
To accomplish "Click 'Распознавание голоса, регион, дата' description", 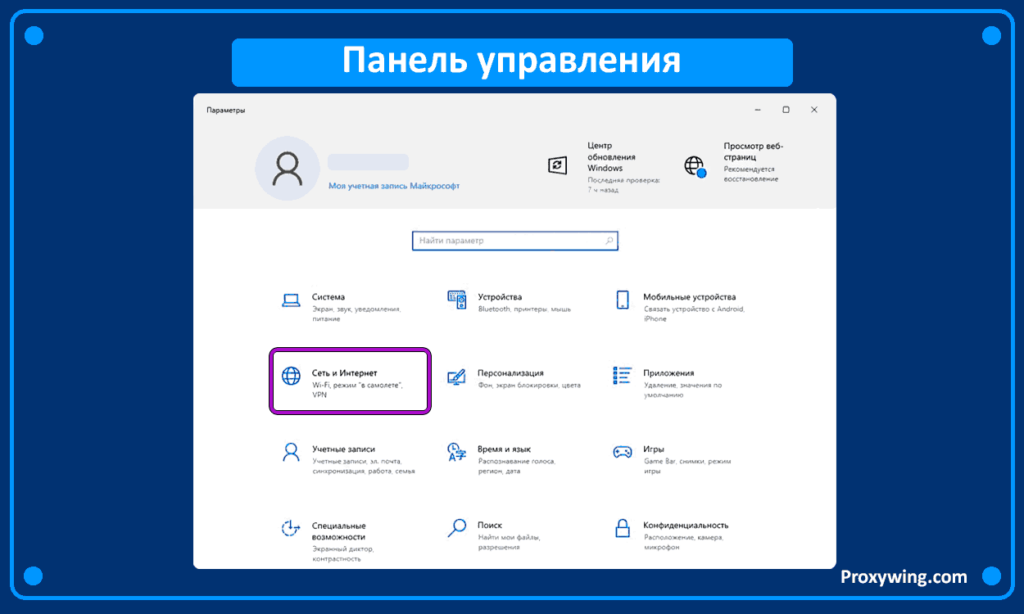I will [516, 466].
